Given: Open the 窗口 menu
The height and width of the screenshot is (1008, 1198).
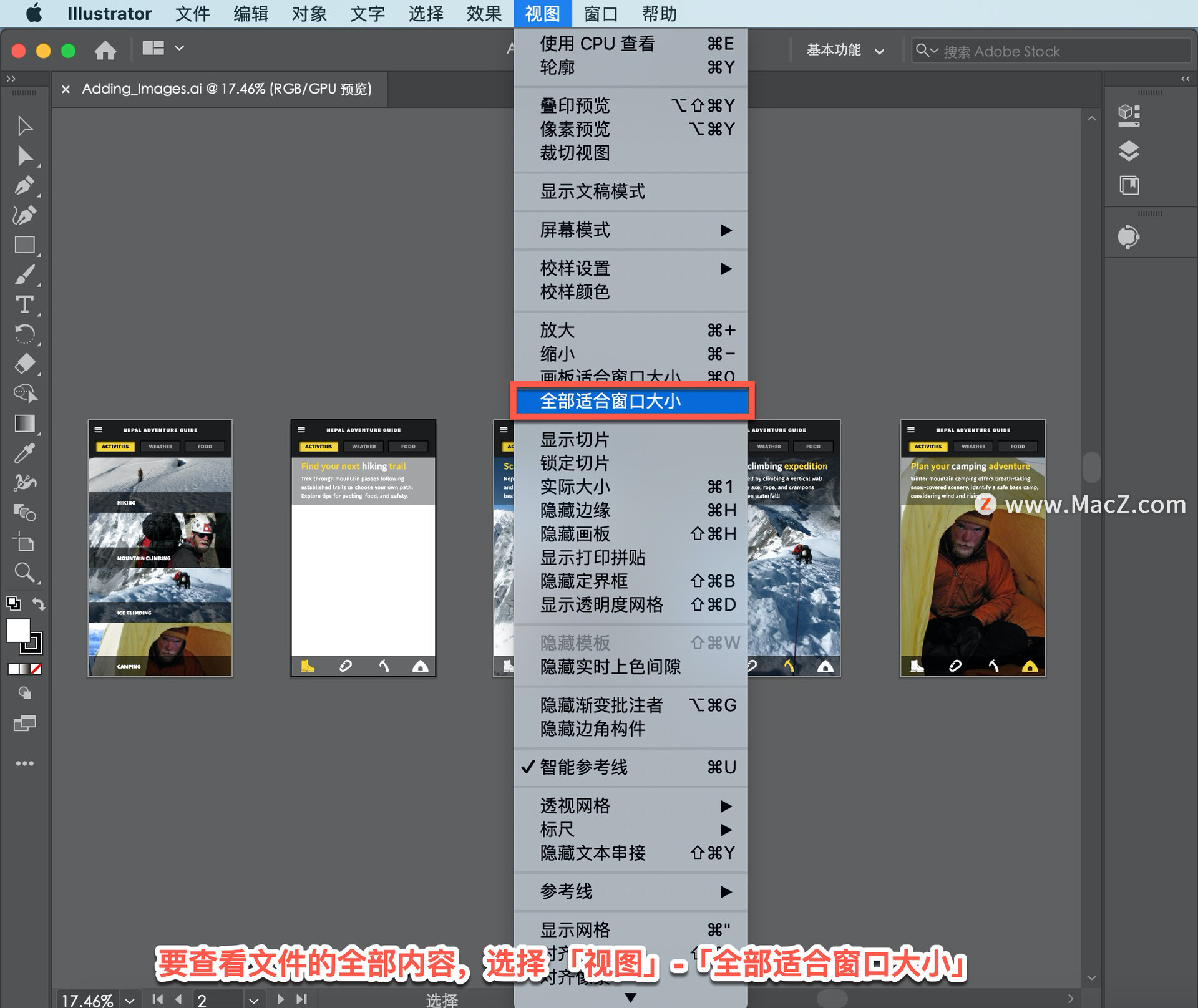Looking at the screenshot, I should 601,13.
